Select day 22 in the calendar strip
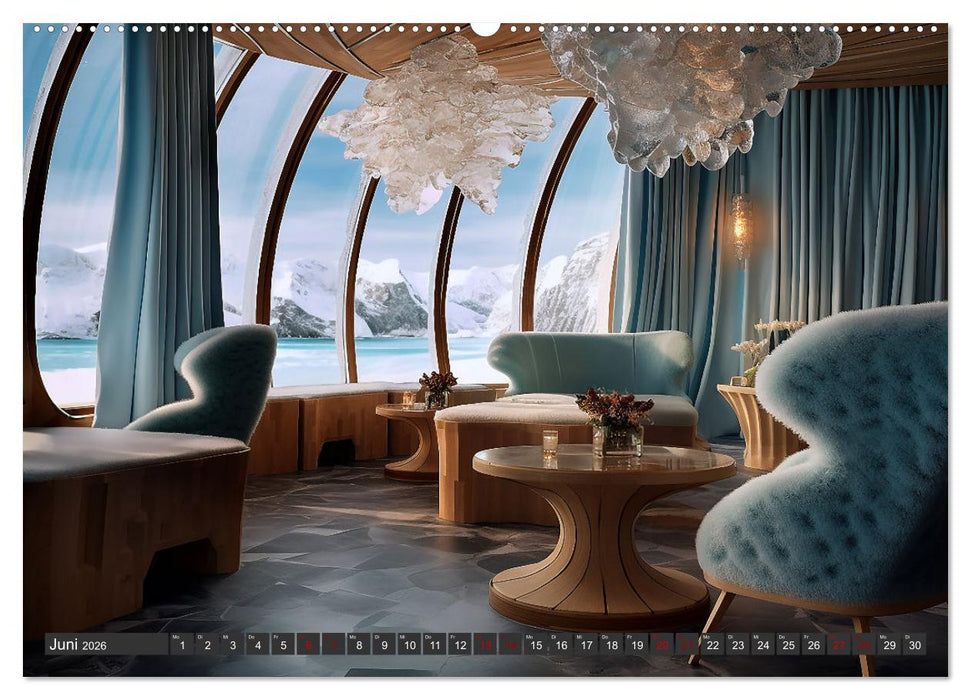 click(712, 644)
